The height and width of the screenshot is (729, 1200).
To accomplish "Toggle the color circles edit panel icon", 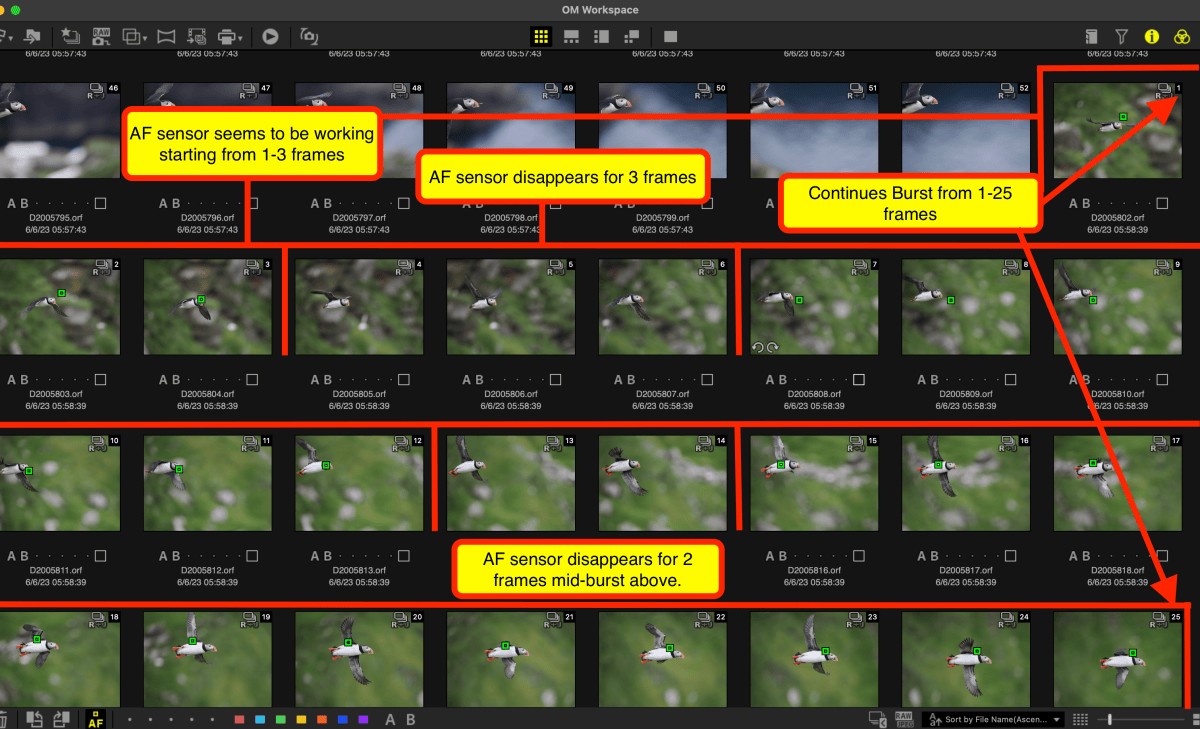I will pyautogui.click(x=1182, y=36).
